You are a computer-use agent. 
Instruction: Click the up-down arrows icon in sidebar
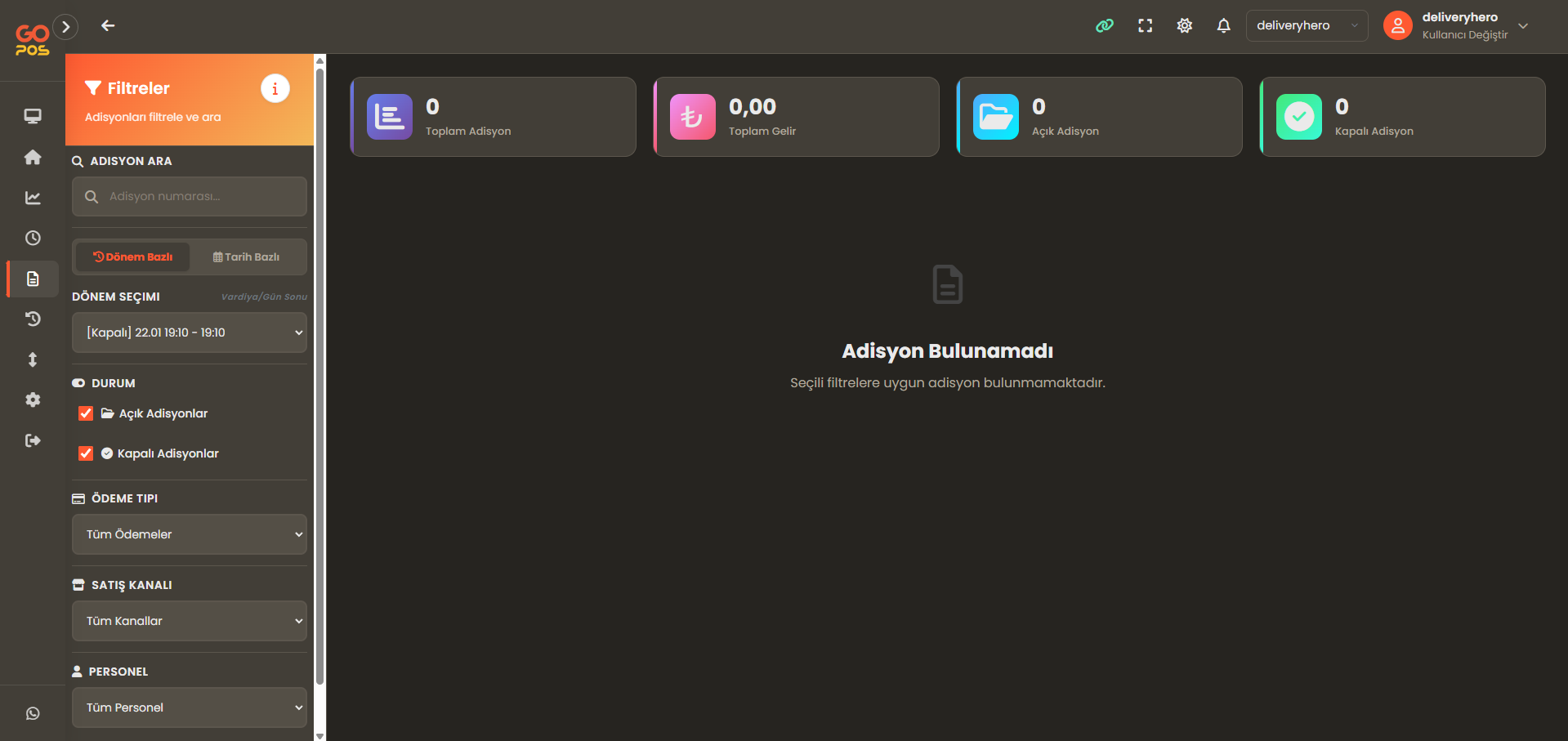click(33, 359)
